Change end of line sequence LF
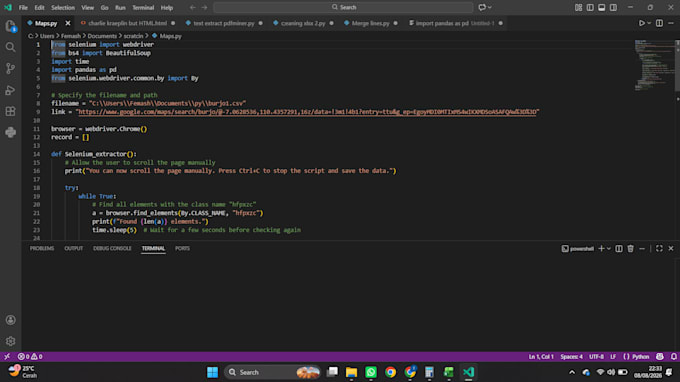This screenshot has width=680, height=382. (x=613, y=356)
